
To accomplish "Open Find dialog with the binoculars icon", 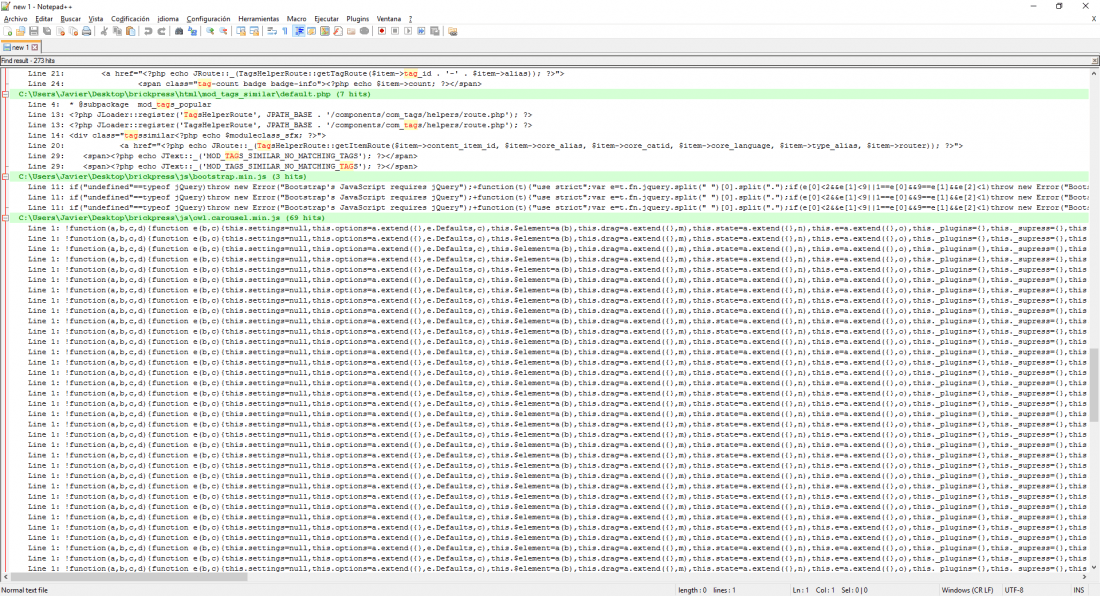I will [x=179, y=31].
